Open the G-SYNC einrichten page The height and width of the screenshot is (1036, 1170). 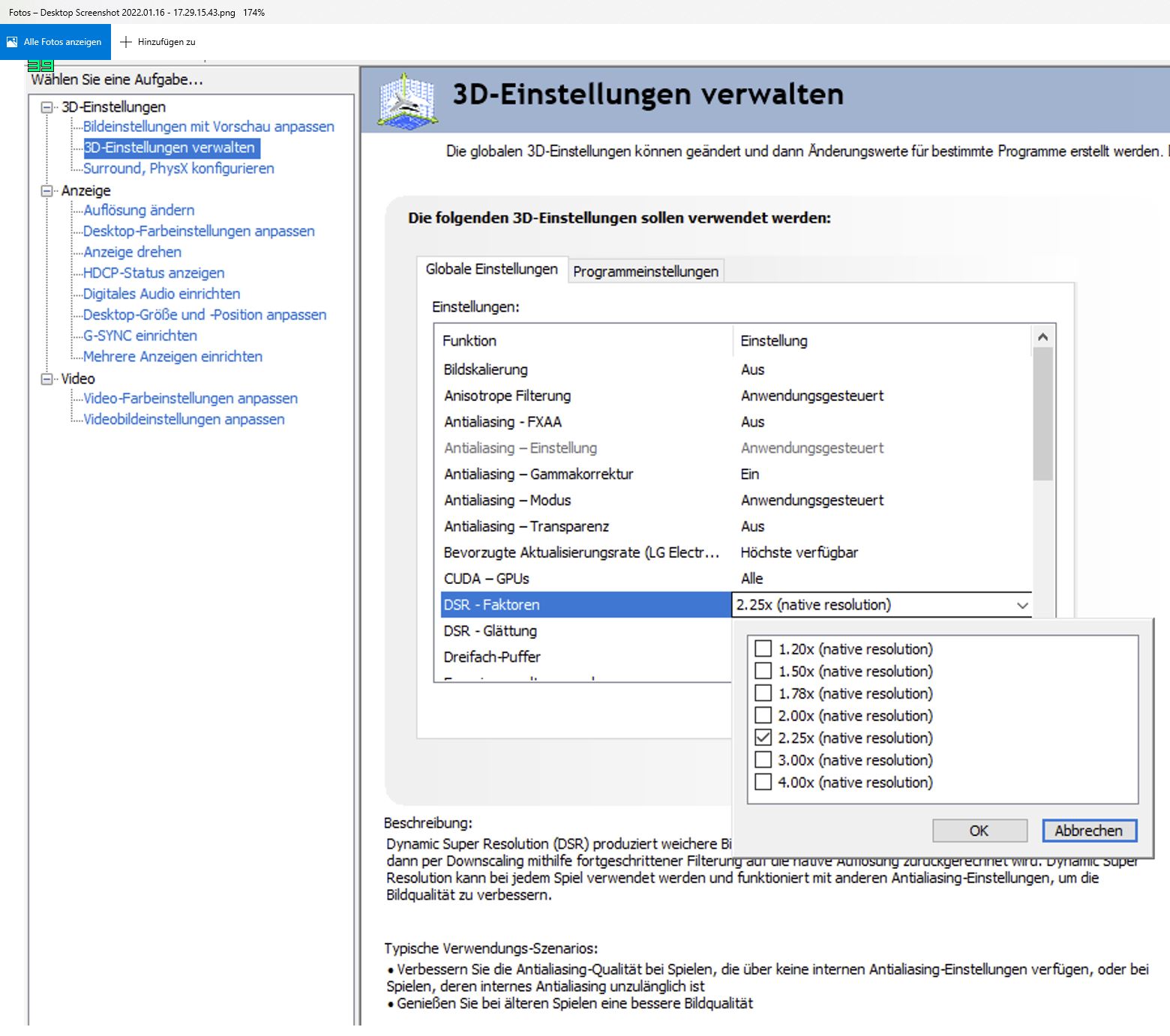point(140,337)
